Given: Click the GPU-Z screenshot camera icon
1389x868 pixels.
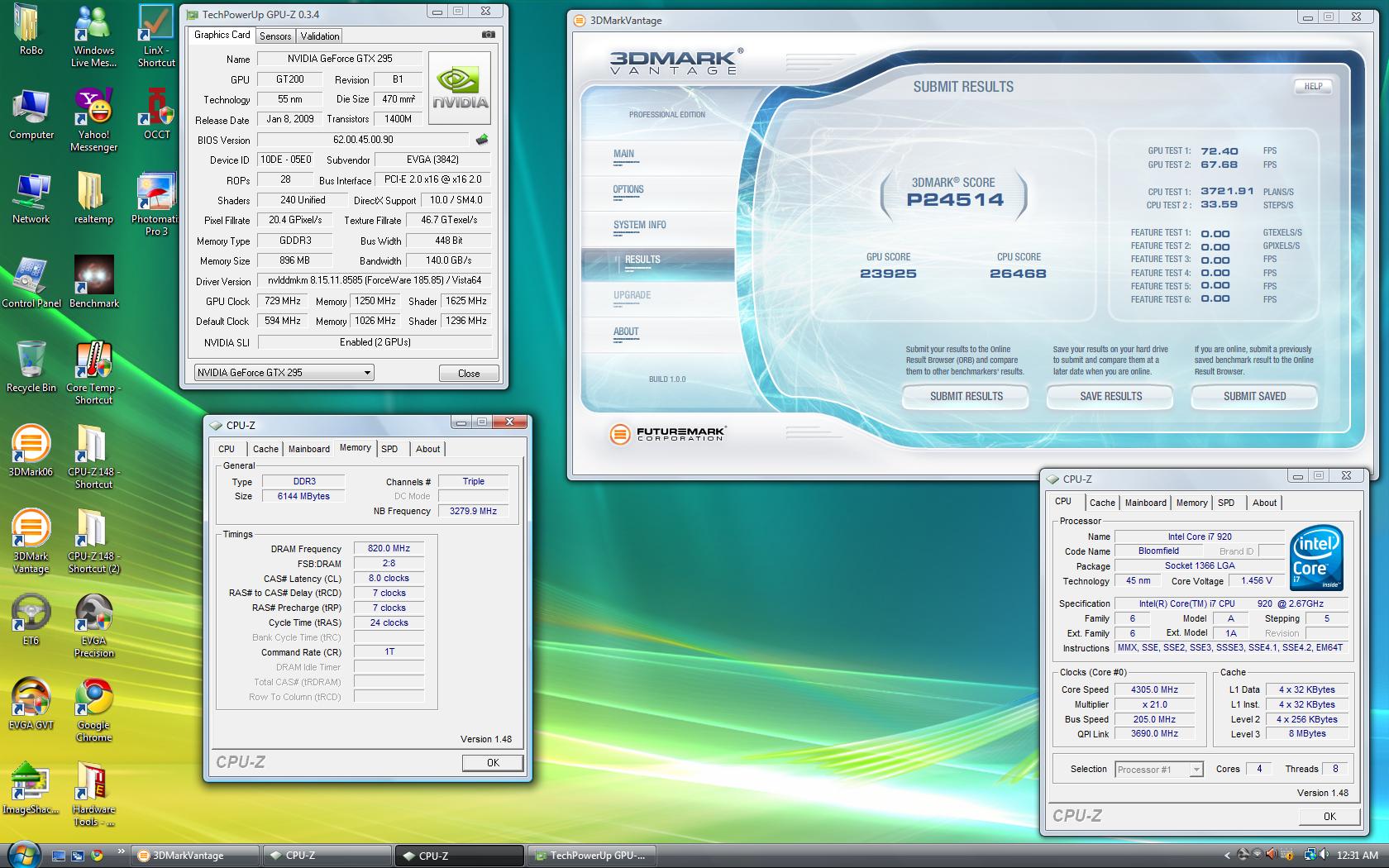Looking at the screenshot, I should point(488,35).
